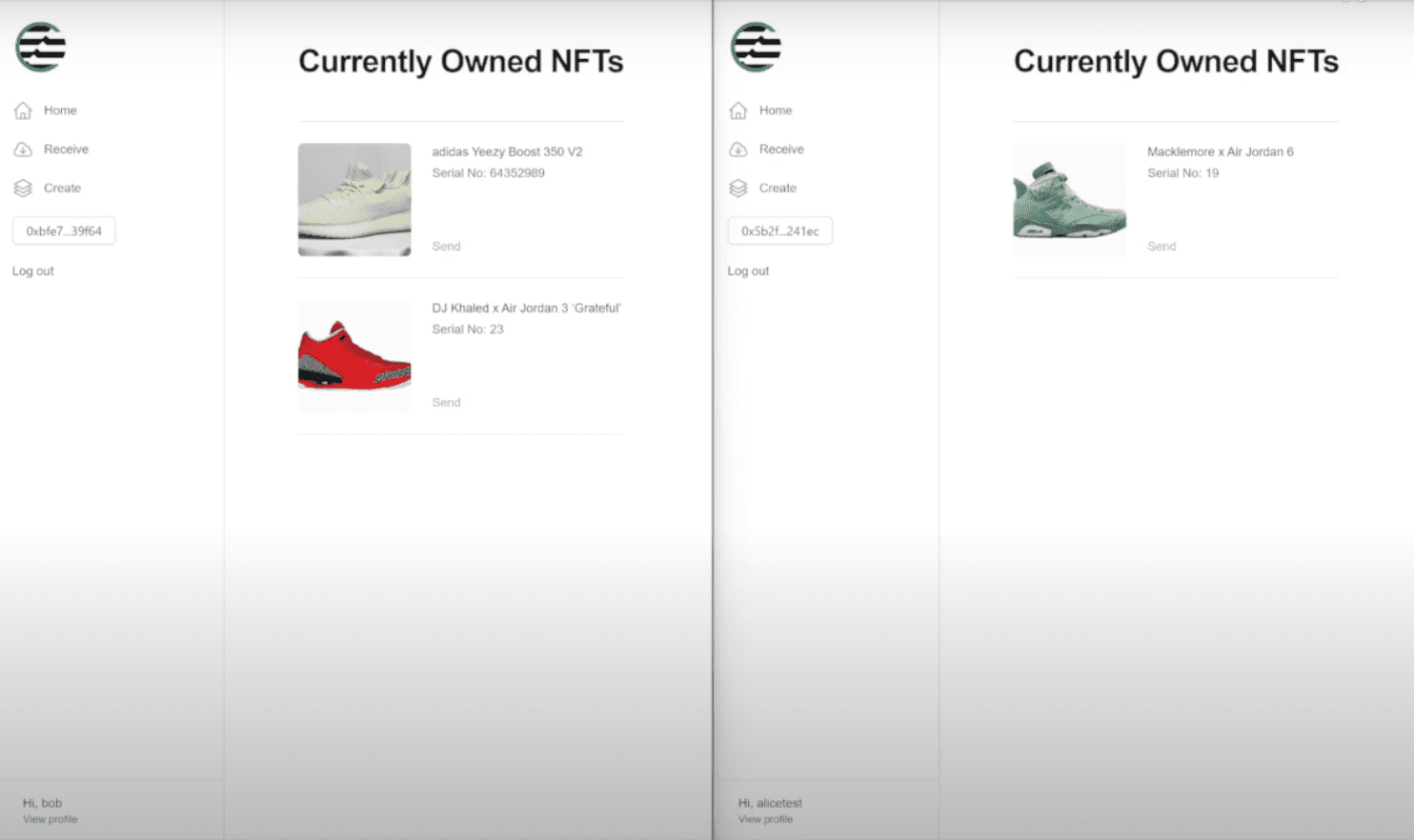Open Home in alicetest's window
The height and width of the screenshot is (840, 1414).
click(x=776, y=110)
